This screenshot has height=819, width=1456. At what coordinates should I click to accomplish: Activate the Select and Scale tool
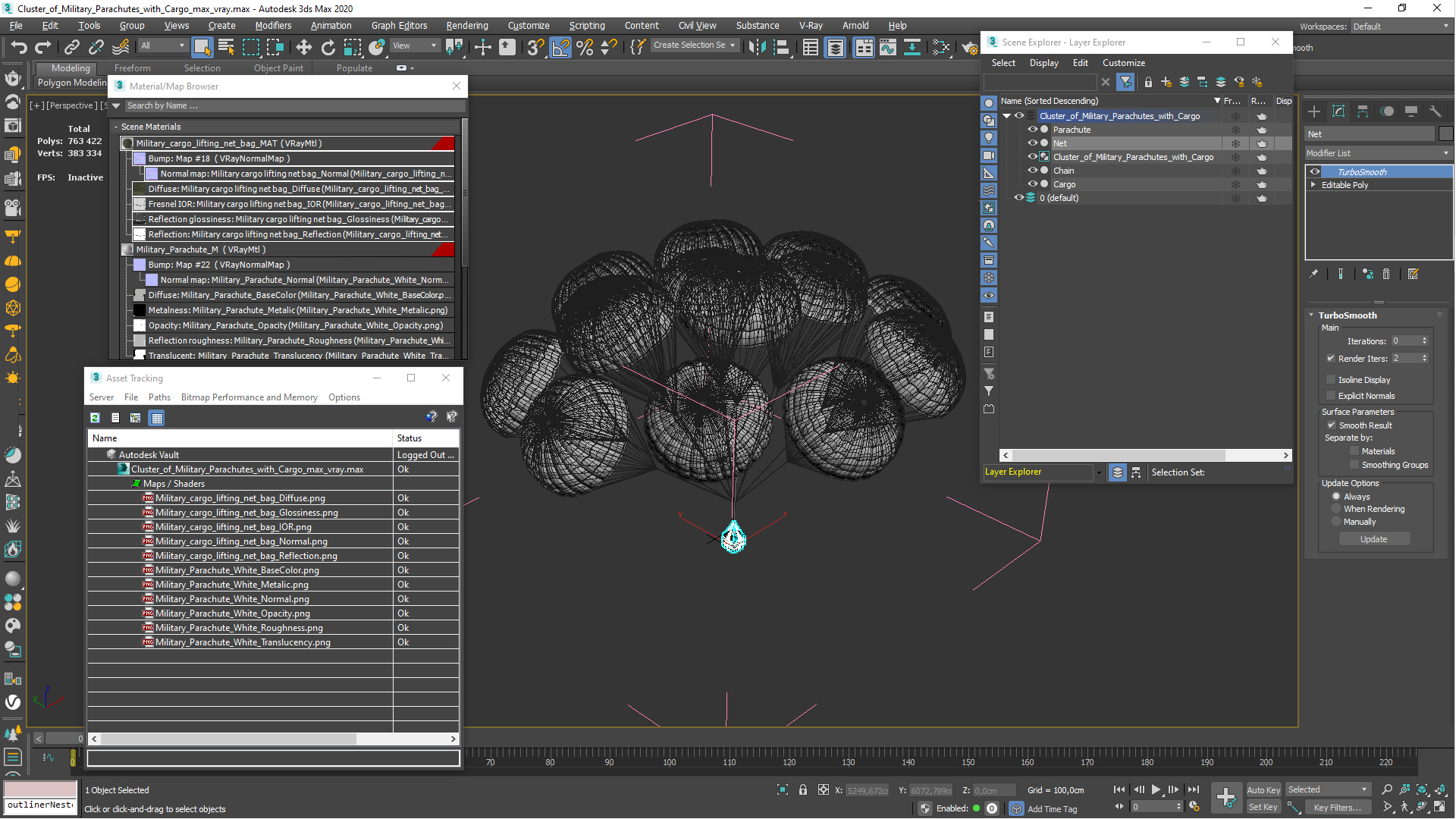tap(353, 47)
